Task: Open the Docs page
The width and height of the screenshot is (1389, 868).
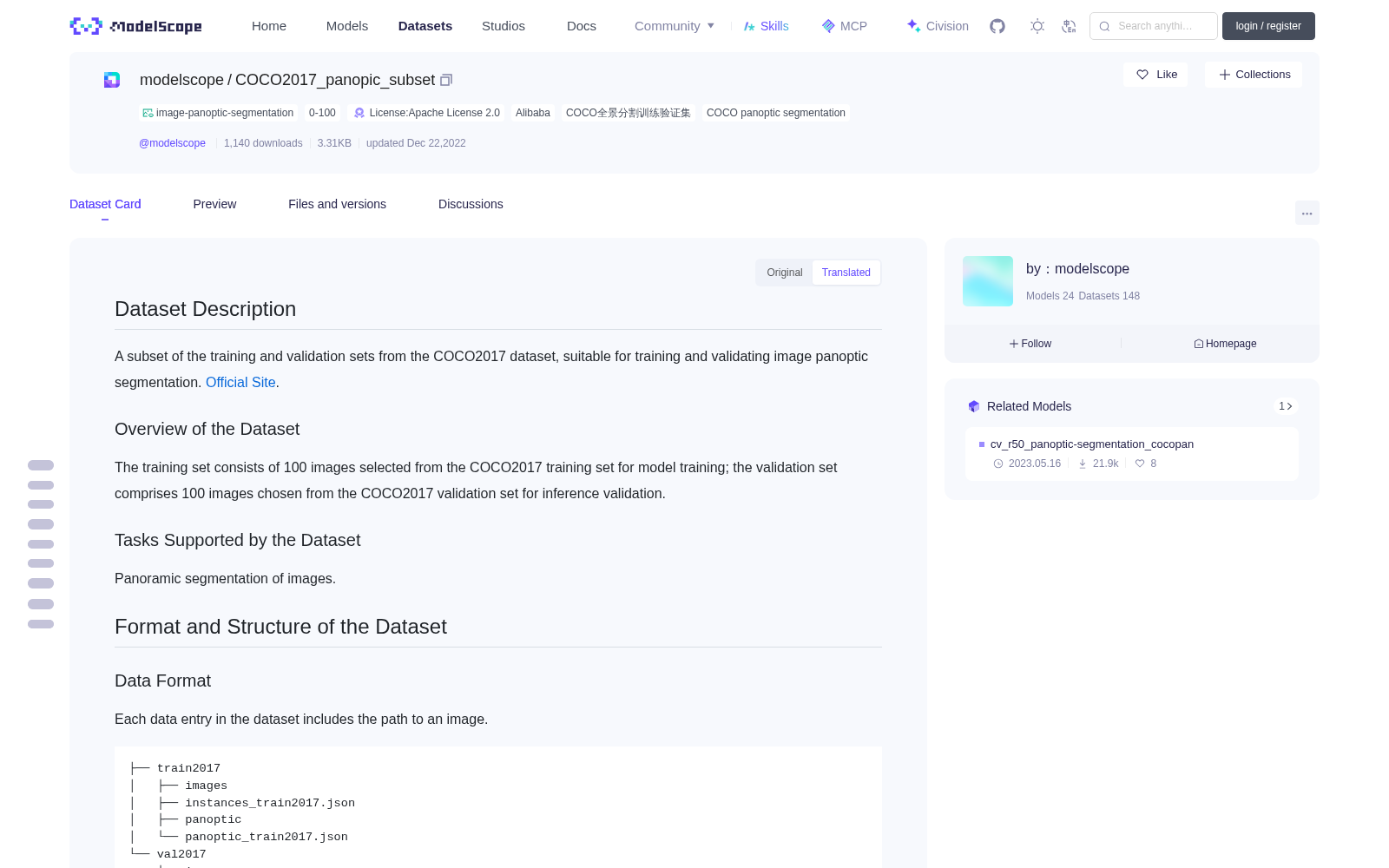Action: coord(582,26)
